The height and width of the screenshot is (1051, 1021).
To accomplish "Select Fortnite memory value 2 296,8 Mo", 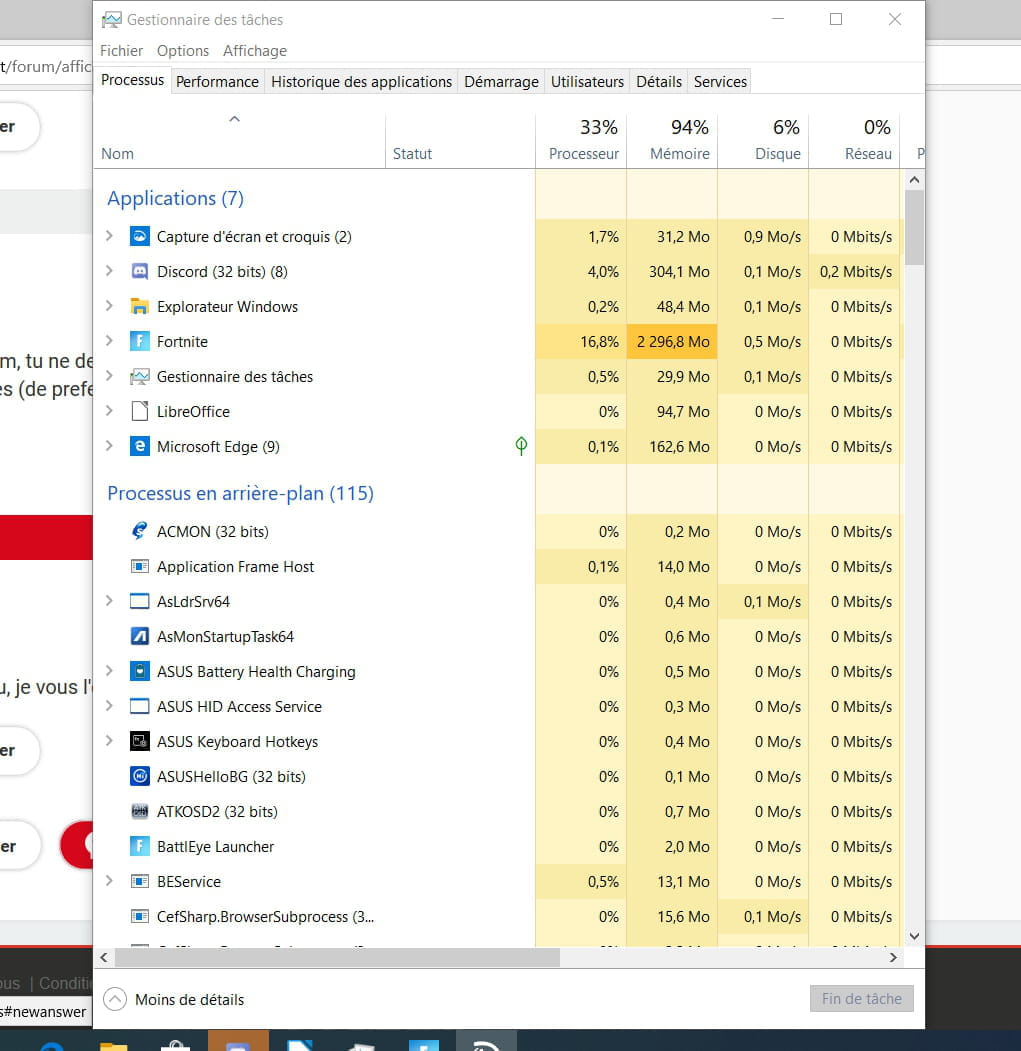I will [x=672, y=342].
